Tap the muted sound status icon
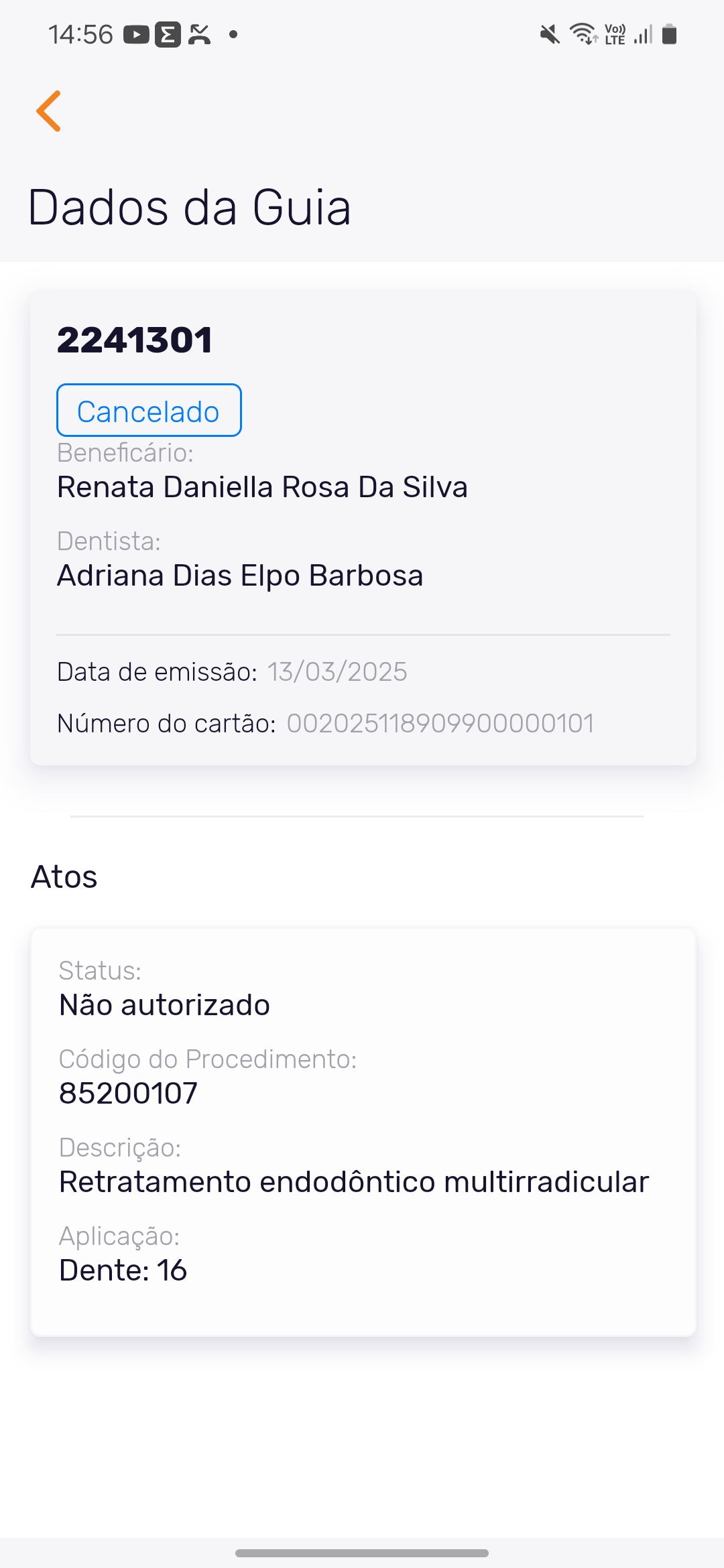The height and width of the screenshot is (1568, 724). pos(550,34)
